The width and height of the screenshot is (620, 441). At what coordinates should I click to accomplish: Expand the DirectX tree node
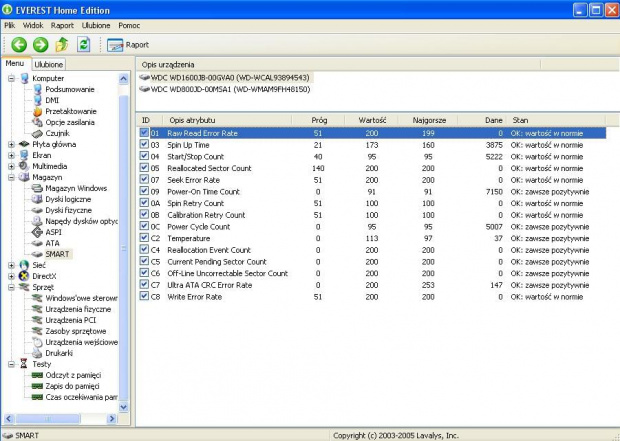(x=11, y=276)
